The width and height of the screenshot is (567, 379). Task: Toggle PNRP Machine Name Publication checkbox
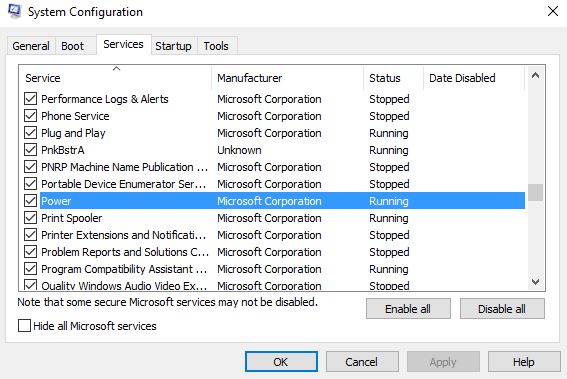30,167
